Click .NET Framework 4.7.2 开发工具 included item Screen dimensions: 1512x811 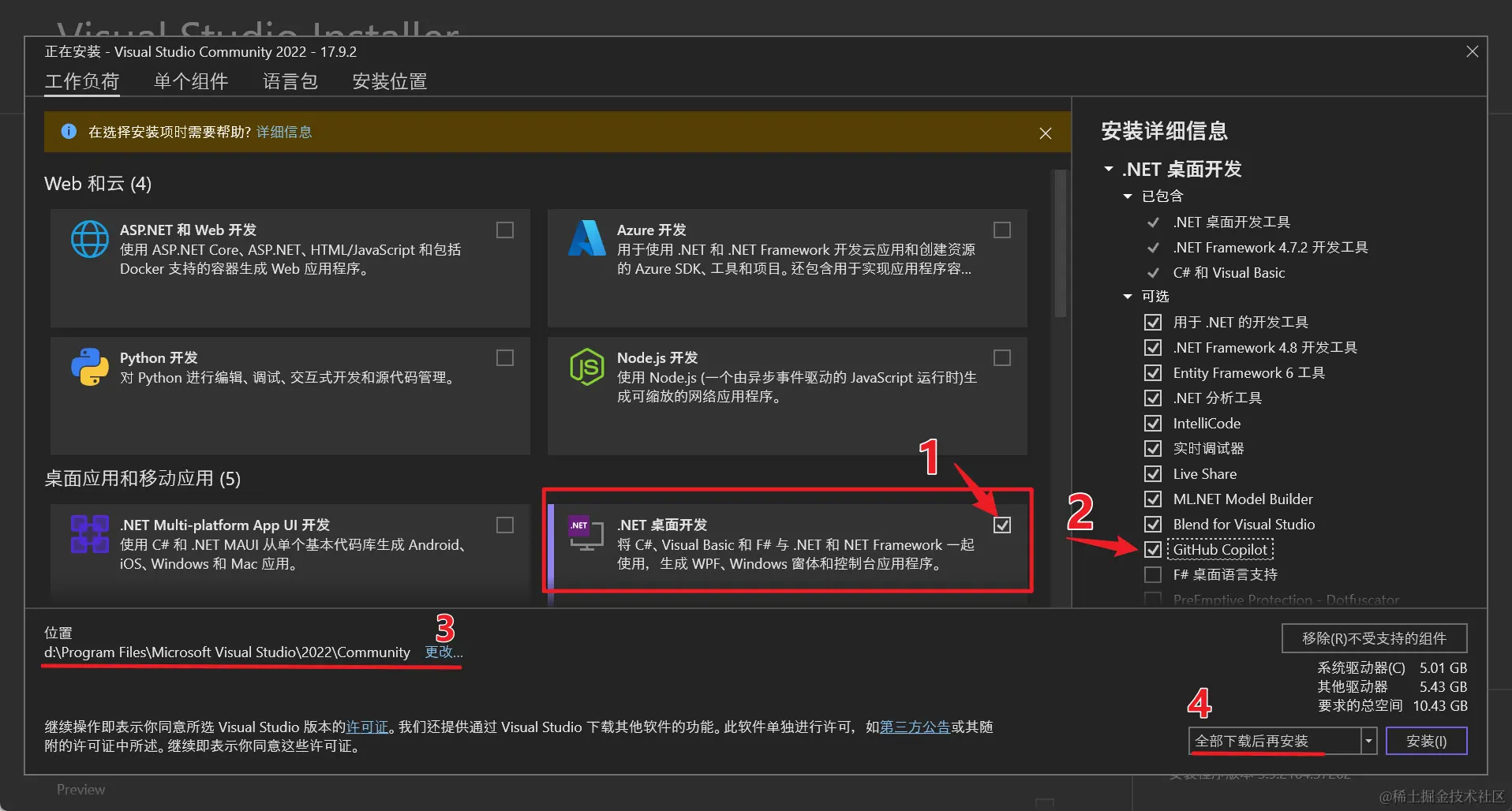(1271, 247)
